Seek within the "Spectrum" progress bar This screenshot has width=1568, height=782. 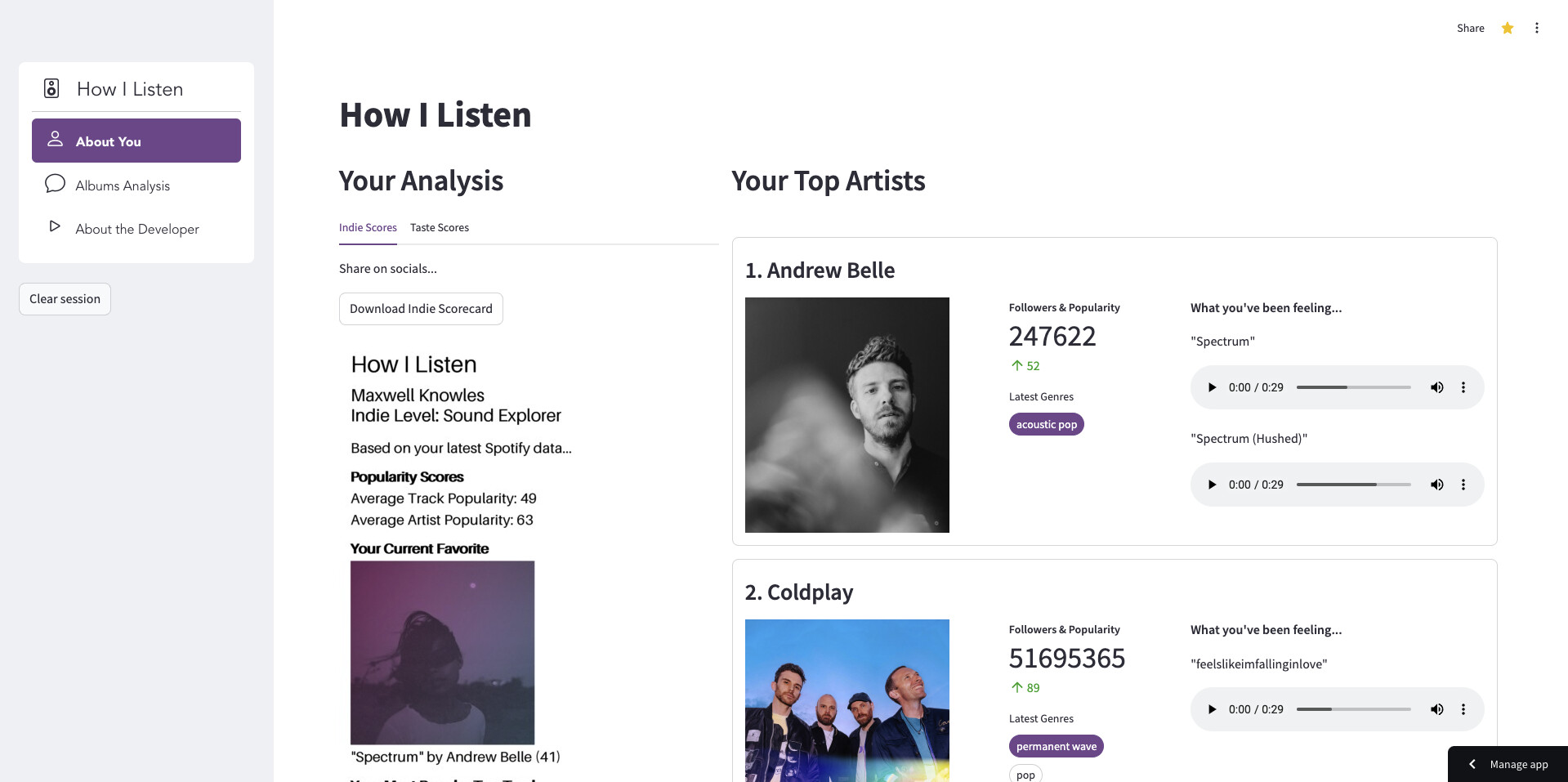pos(1353,387)
